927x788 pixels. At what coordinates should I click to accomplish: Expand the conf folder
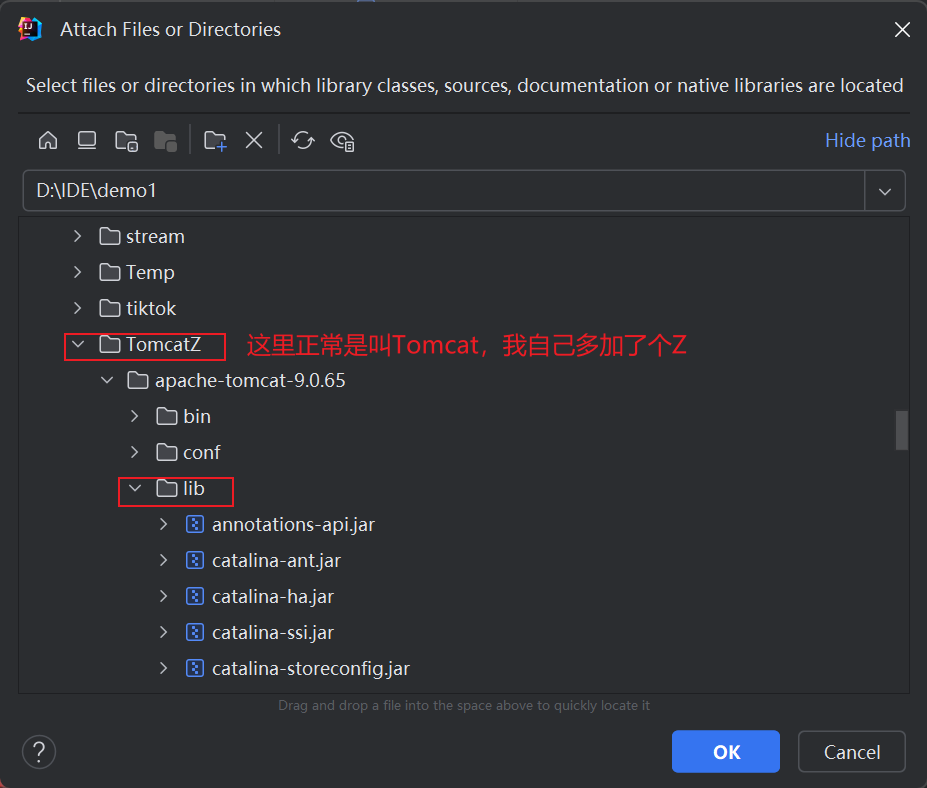[135, 453]
